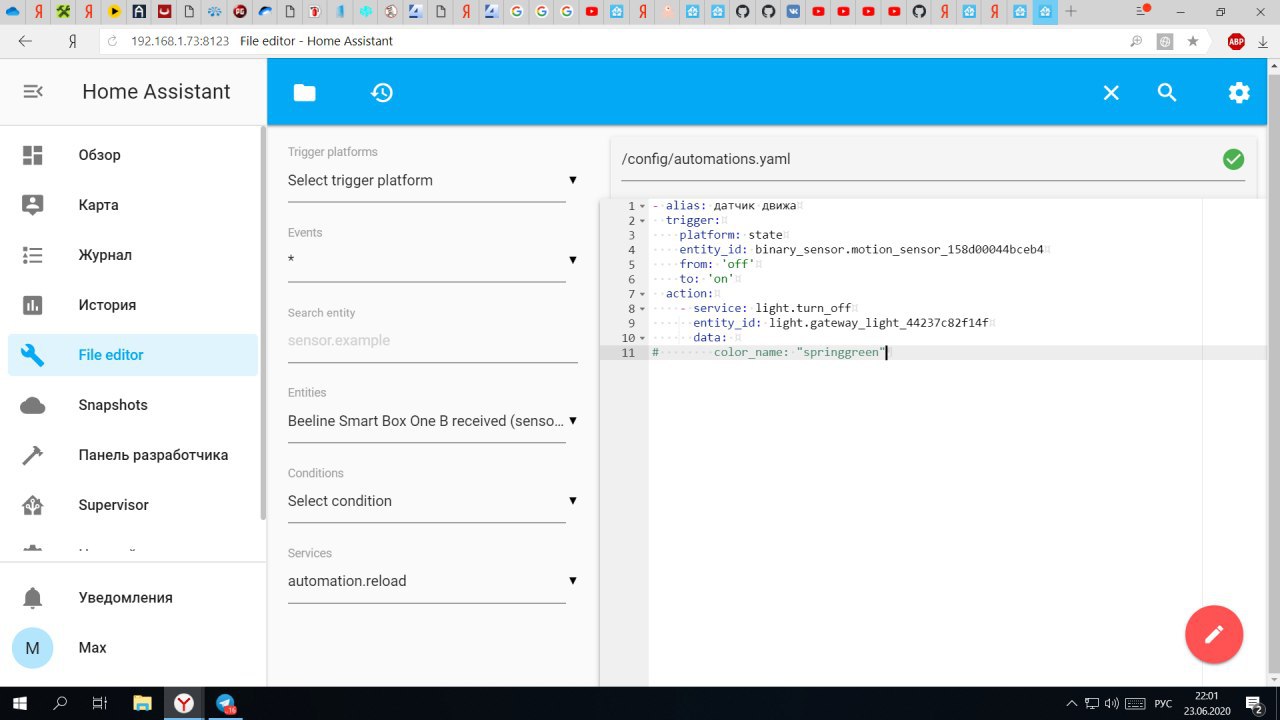Open the Обзор dashboard icon
The image size is (1280, 720).
pos(33,155)
